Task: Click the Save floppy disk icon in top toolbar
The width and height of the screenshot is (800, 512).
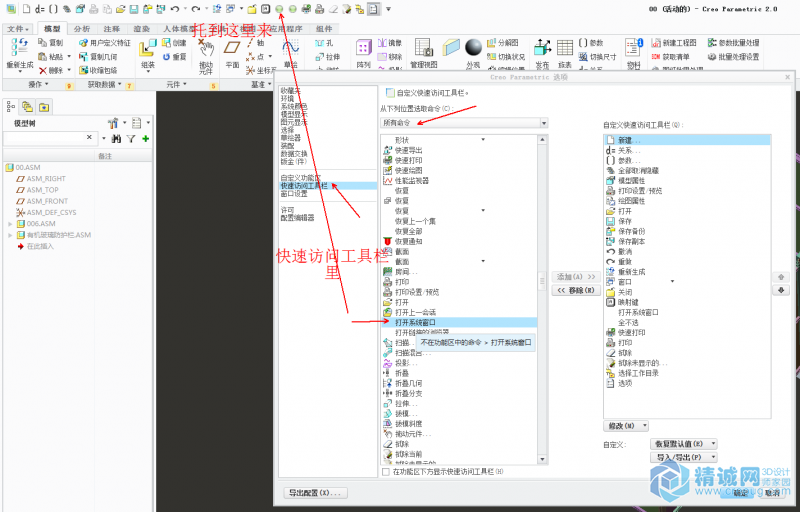Action: click(134, 9)
